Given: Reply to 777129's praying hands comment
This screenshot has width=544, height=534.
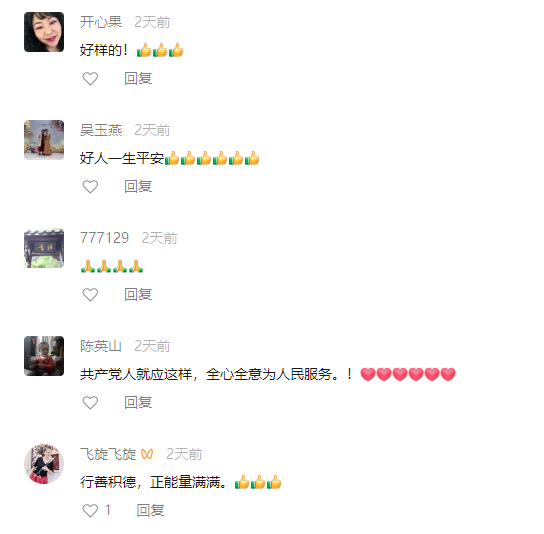Looking at the screenshot, I should pos(138,294).
